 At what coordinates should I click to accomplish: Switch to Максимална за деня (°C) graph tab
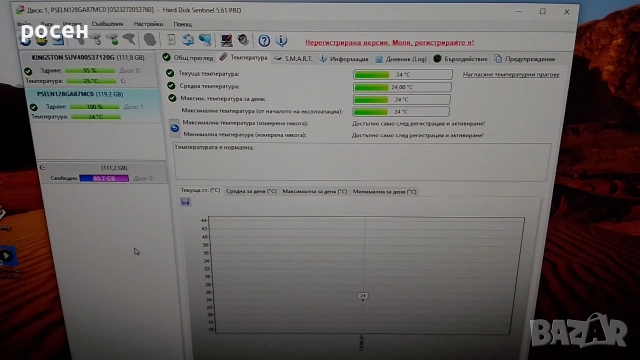point(315,191)
